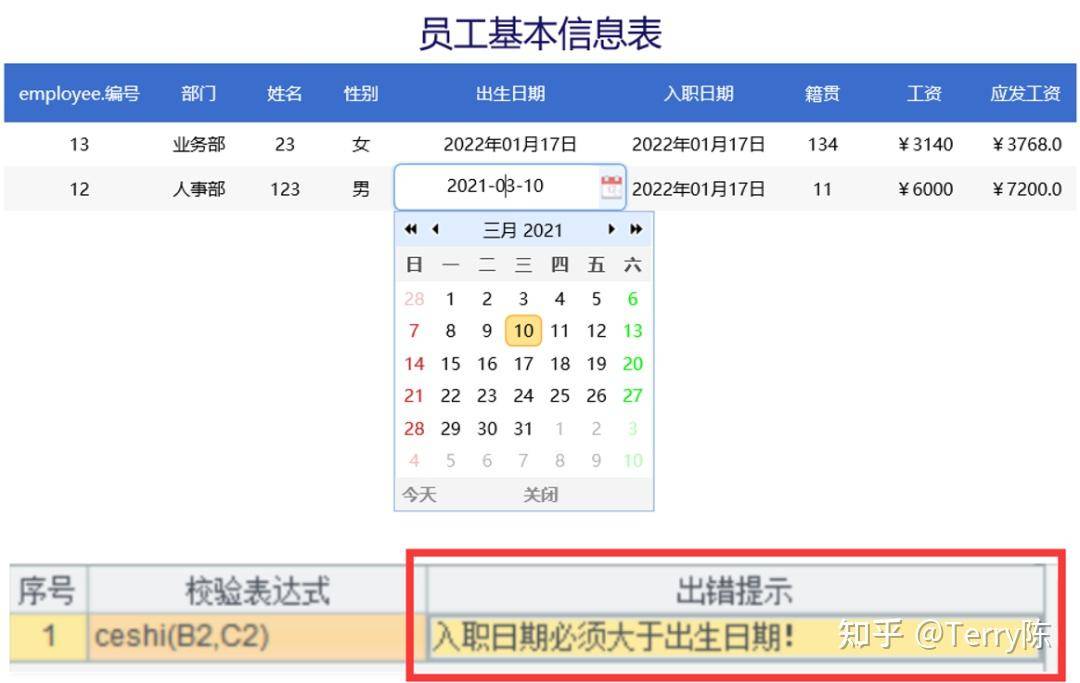1080x683 pixels.
Task: Click gender cell 女
Action: [361, 144]
